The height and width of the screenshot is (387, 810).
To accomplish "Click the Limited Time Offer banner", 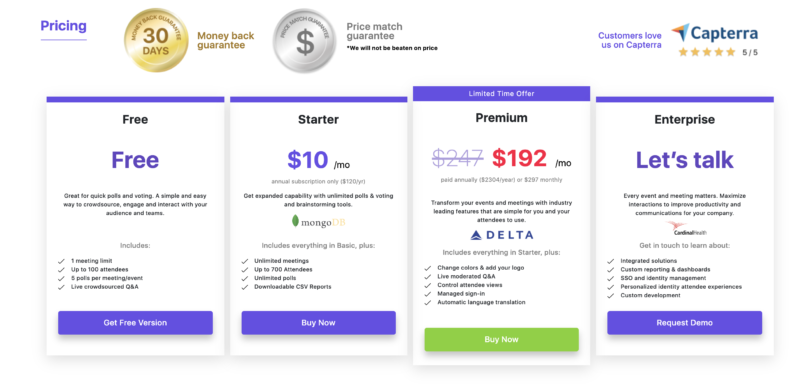I will (501, 94).
